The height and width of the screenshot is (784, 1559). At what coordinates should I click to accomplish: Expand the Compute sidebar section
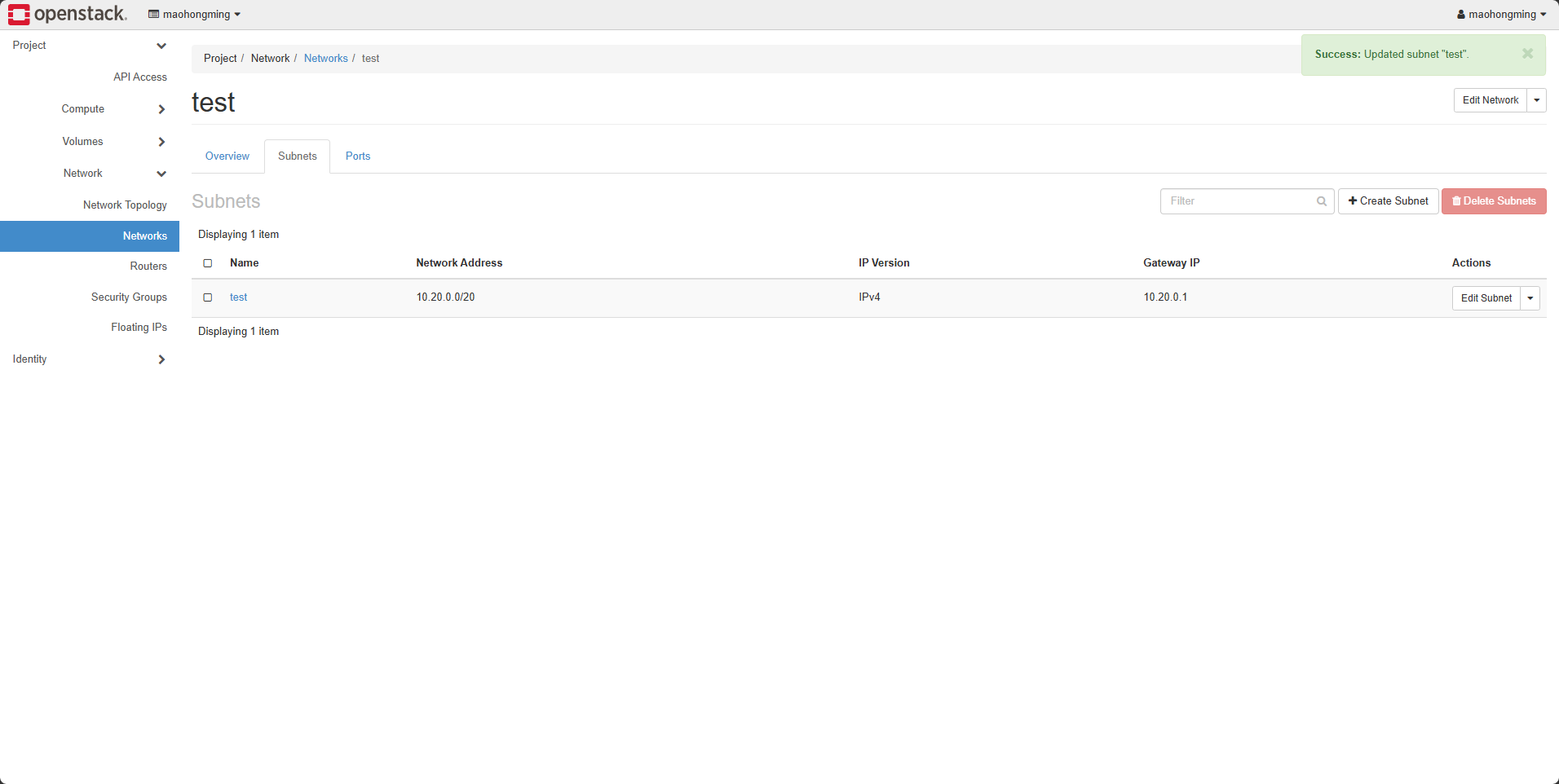[x=90, y=109]
